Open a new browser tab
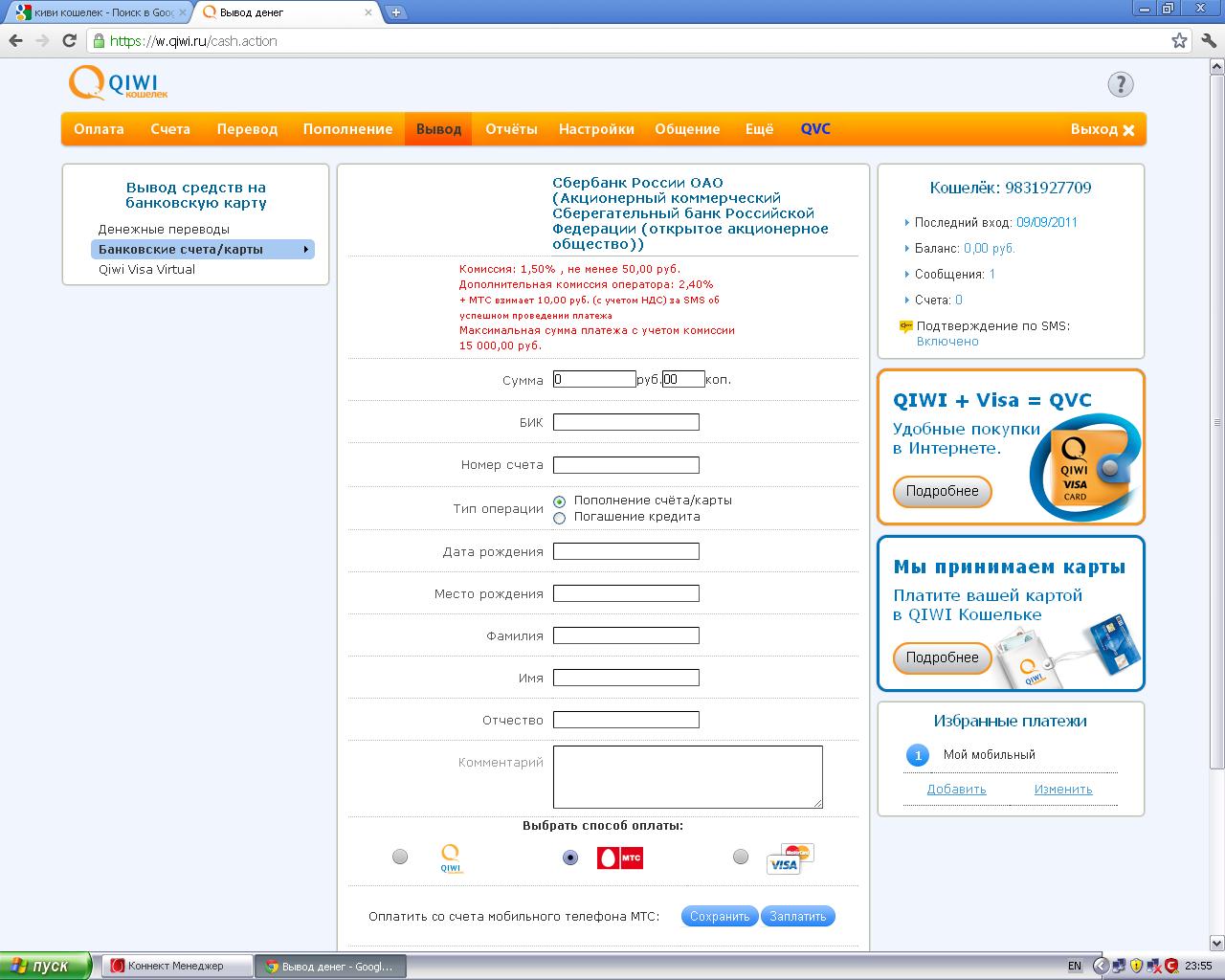The height and width of the screenshot is (980, 1225). 396,12
